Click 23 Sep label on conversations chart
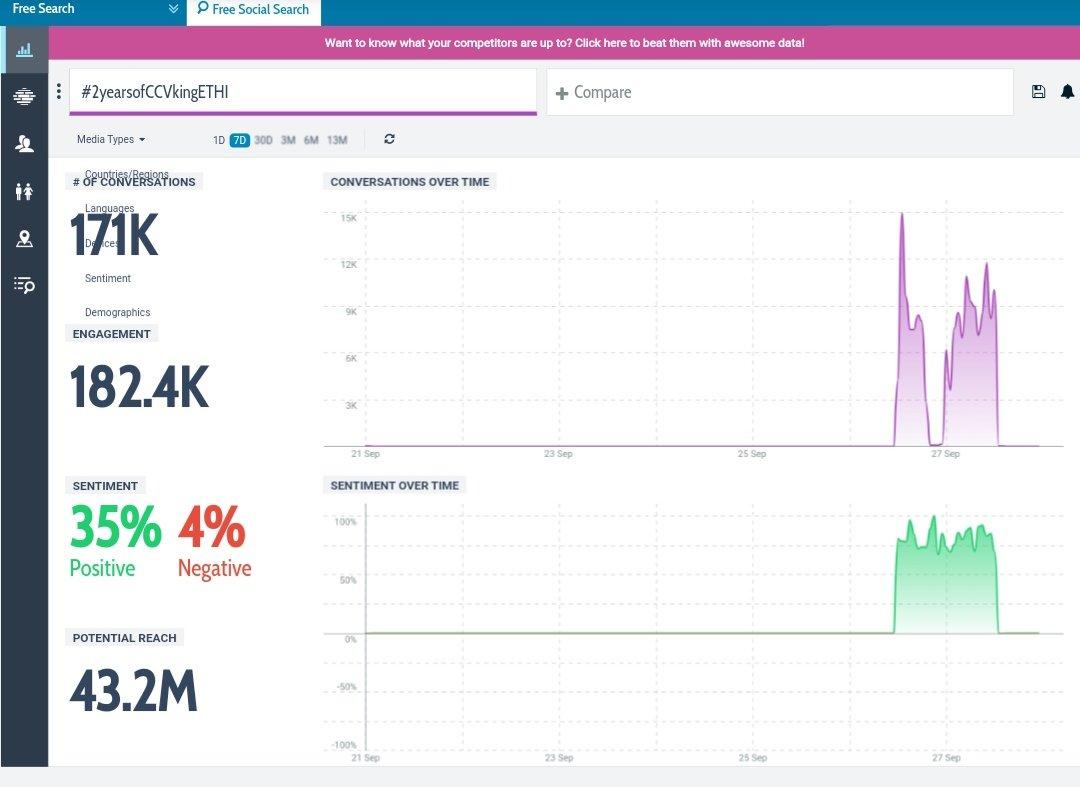Viewport: 1080px width, 787px height. 558,454
